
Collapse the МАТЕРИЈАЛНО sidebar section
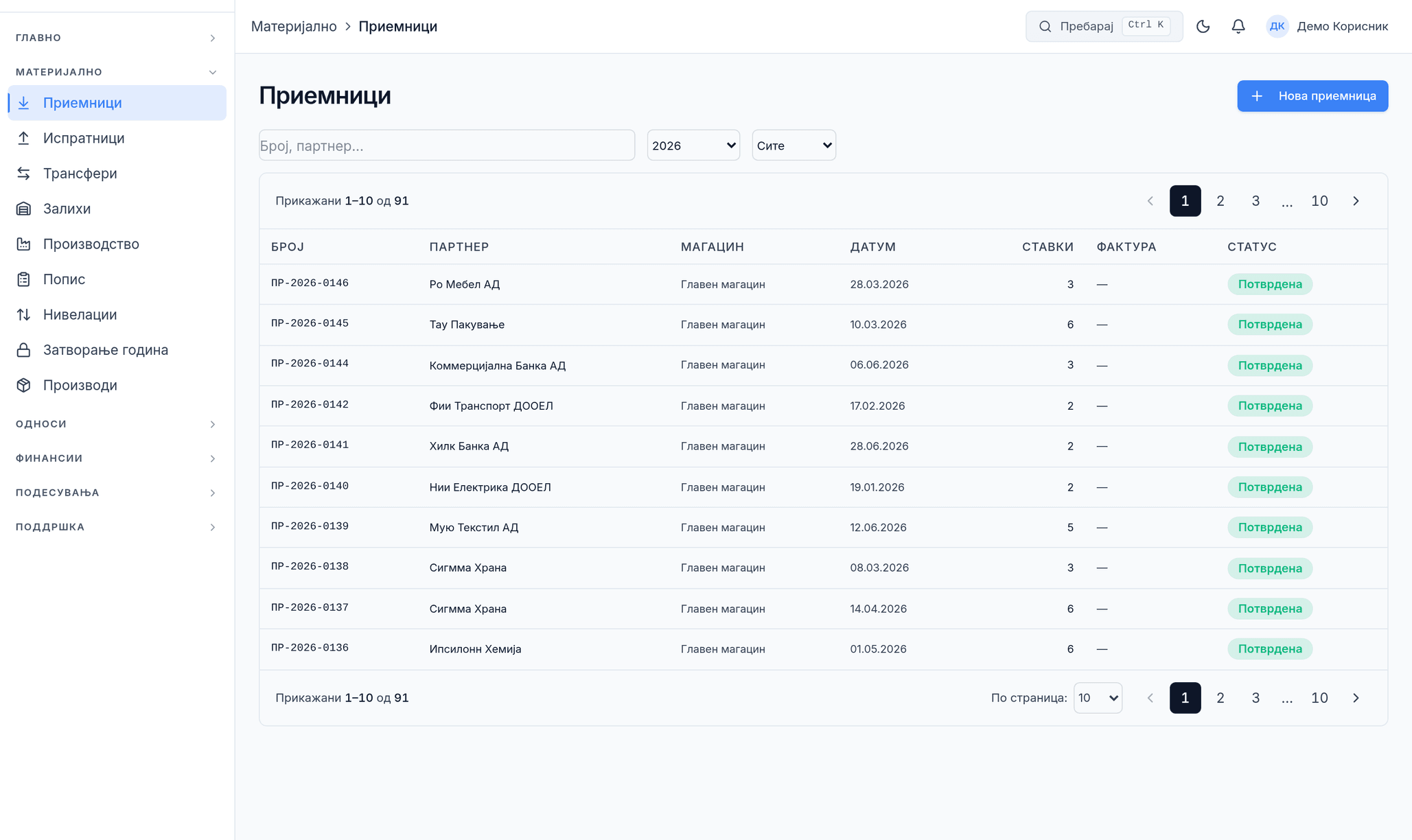pyautogui.click(x=117, y=72)
